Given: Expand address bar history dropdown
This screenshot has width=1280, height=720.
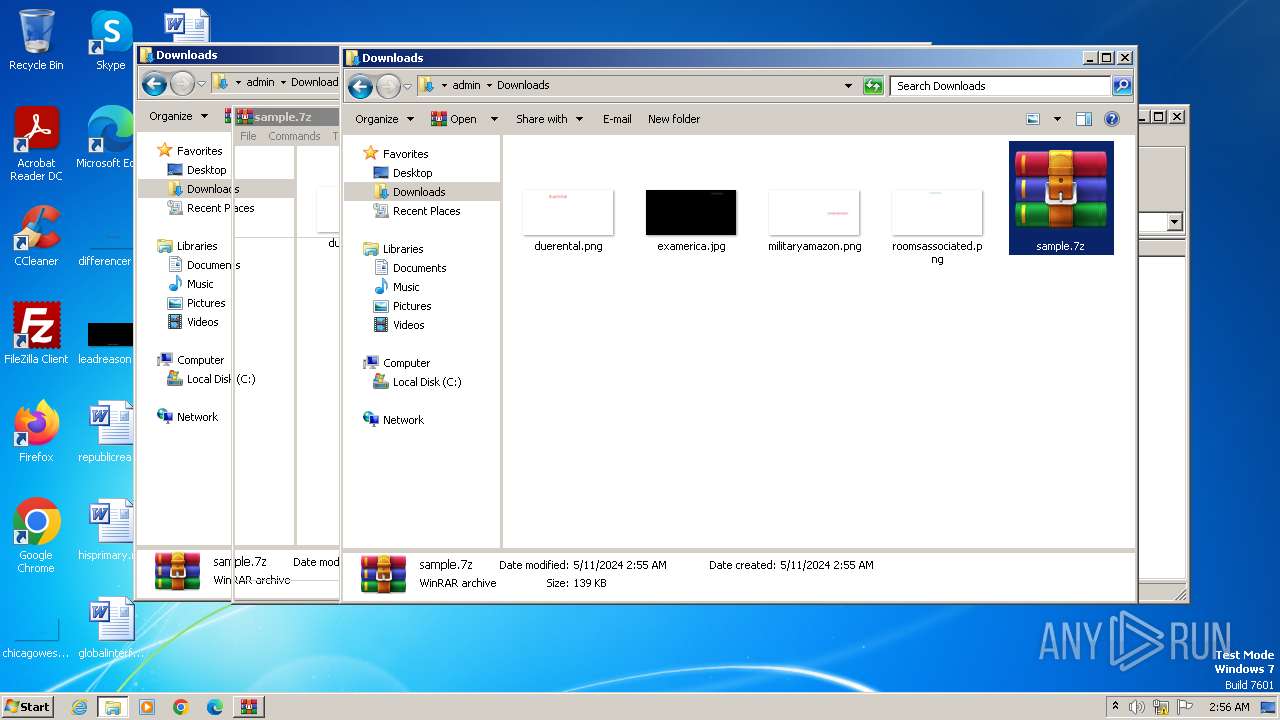Looking at the screenshot, I should click(x=848, y=86).
